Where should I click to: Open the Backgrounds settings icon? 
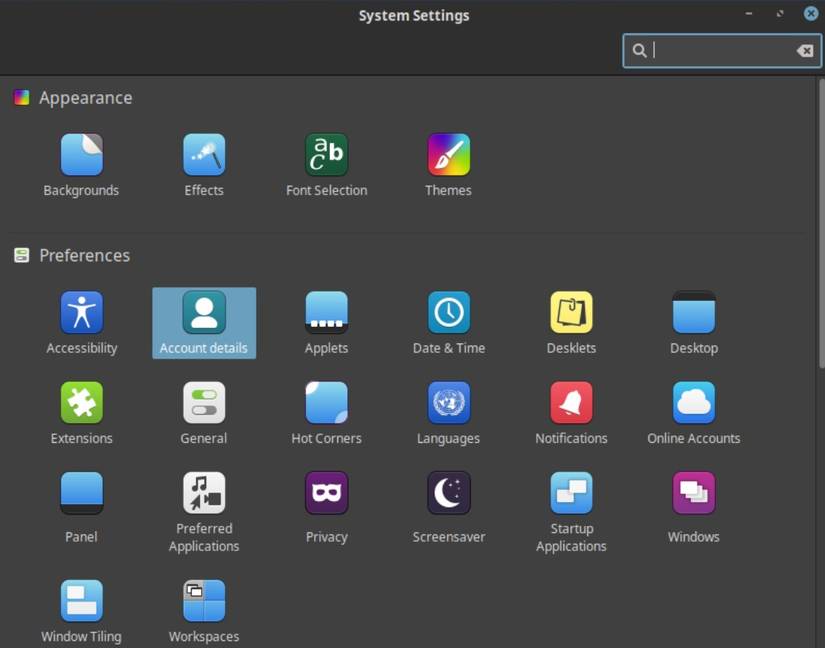pos(82,155)
